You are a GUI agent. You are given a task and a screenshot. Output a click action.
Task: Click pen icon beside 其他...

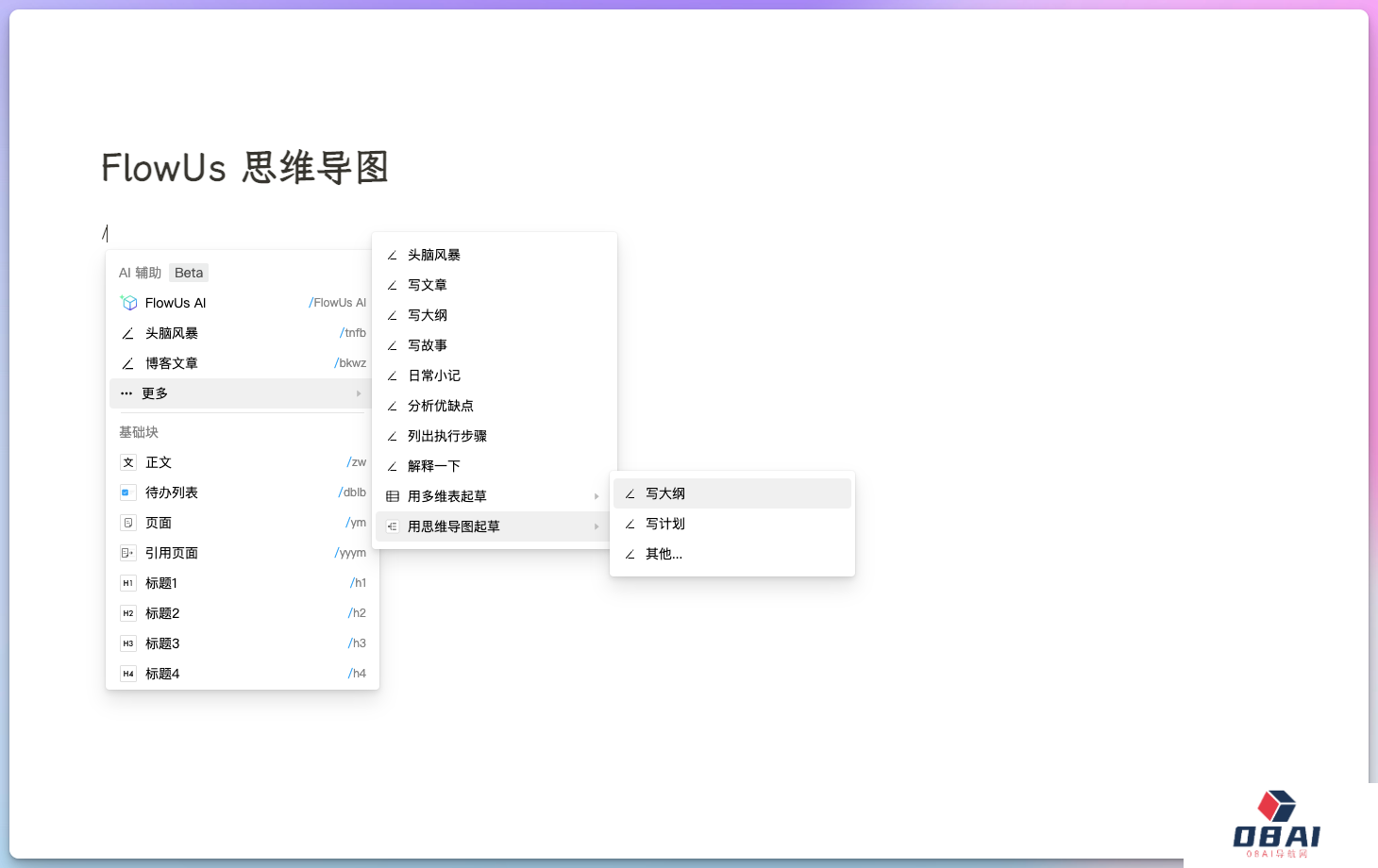[x=630, y=554]
